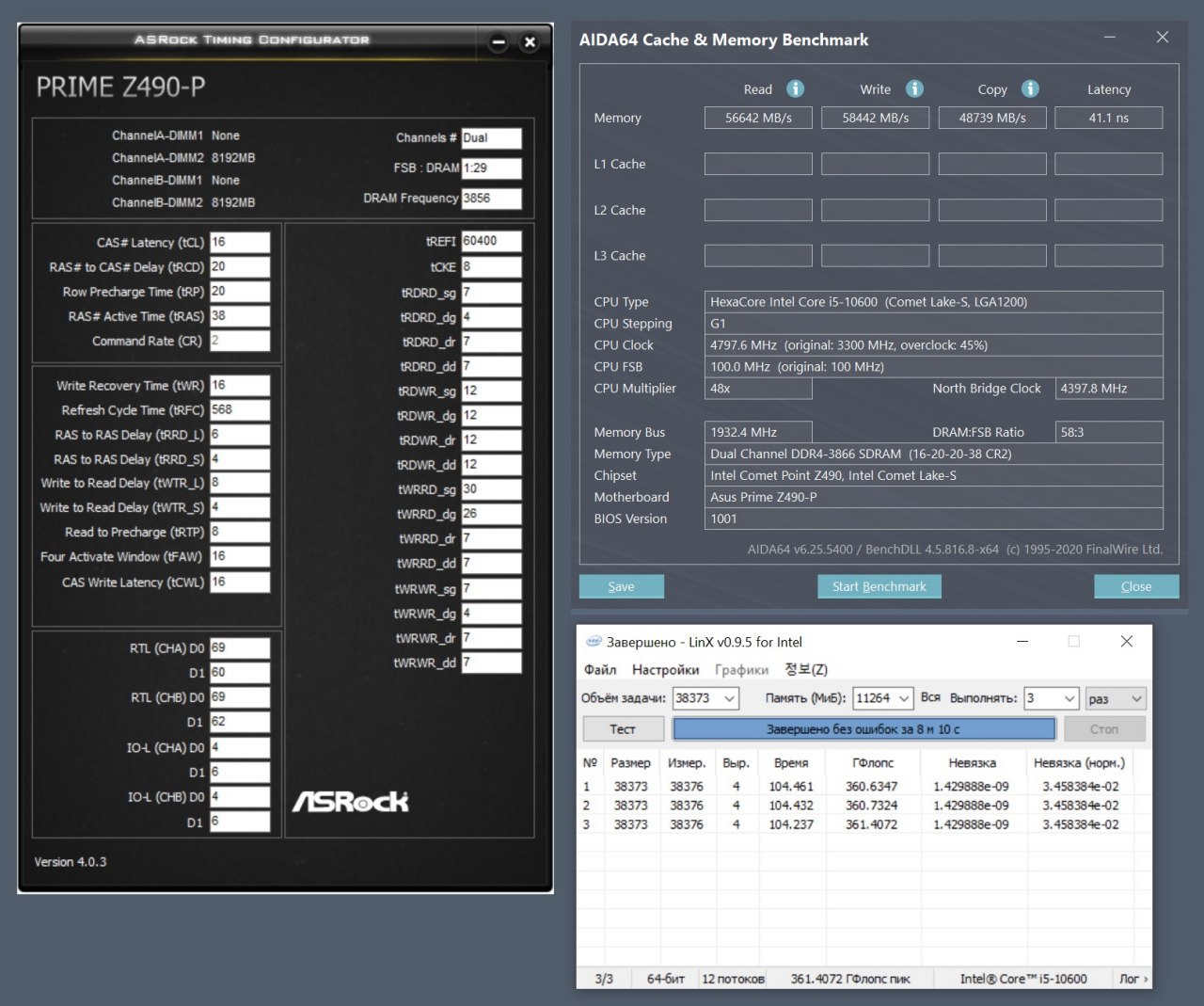Screen dimensions: 1204x1006
Task: Click the Read info icon in AIDA64
Action: click(x=796, y=88)
